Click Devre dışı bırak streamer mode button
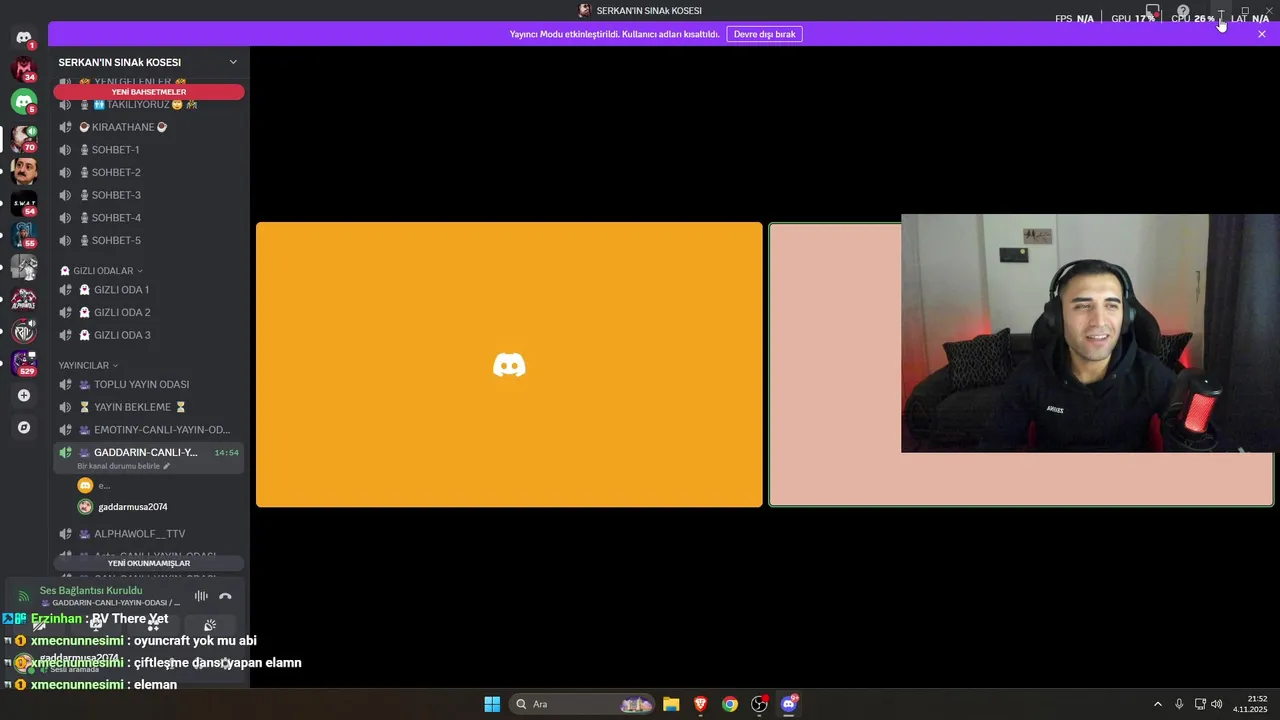Screen dimensions: 1280x720 765,34
